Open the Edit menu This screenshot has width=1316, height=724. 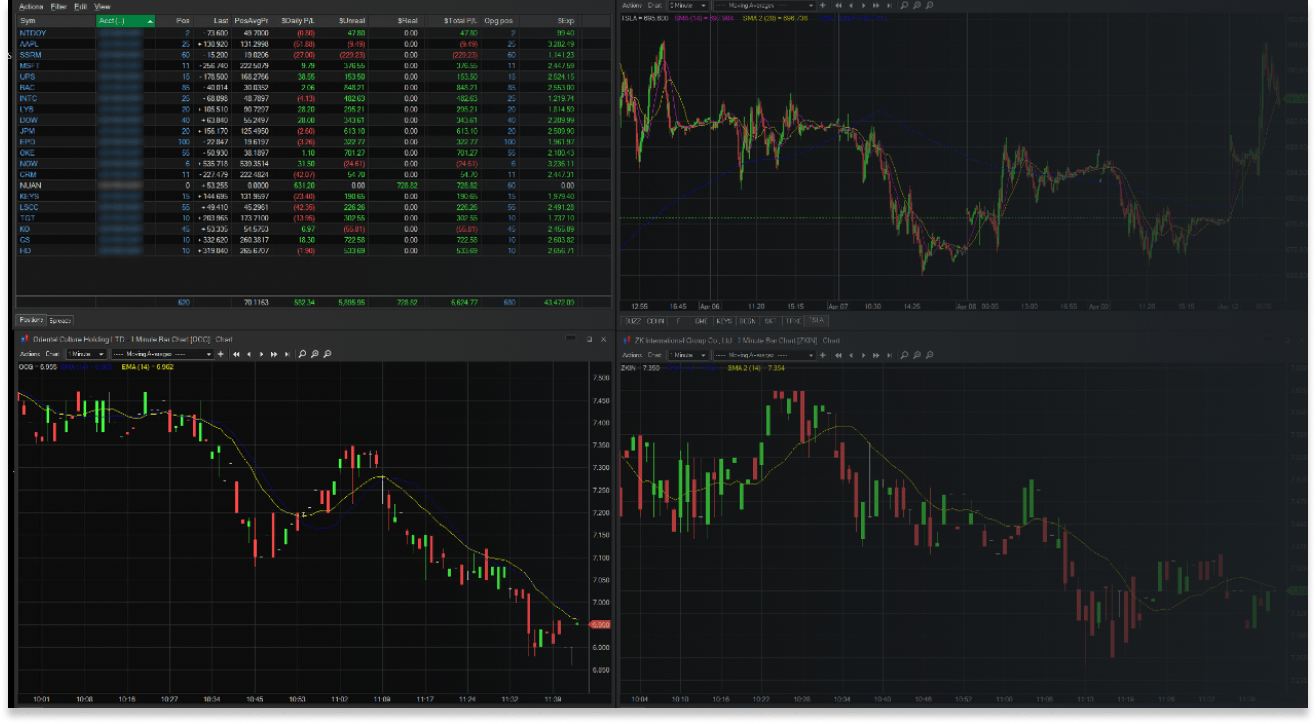[x=81, y=6]
